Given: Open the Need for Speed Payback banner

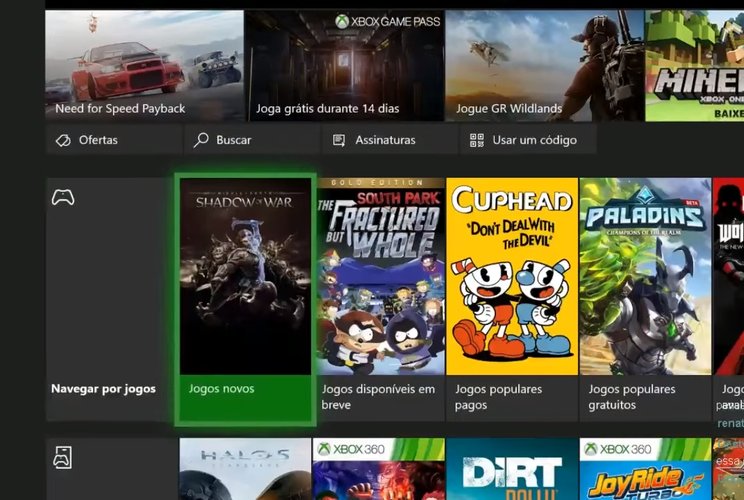Looking at the screenshot, I should (144, 65).
